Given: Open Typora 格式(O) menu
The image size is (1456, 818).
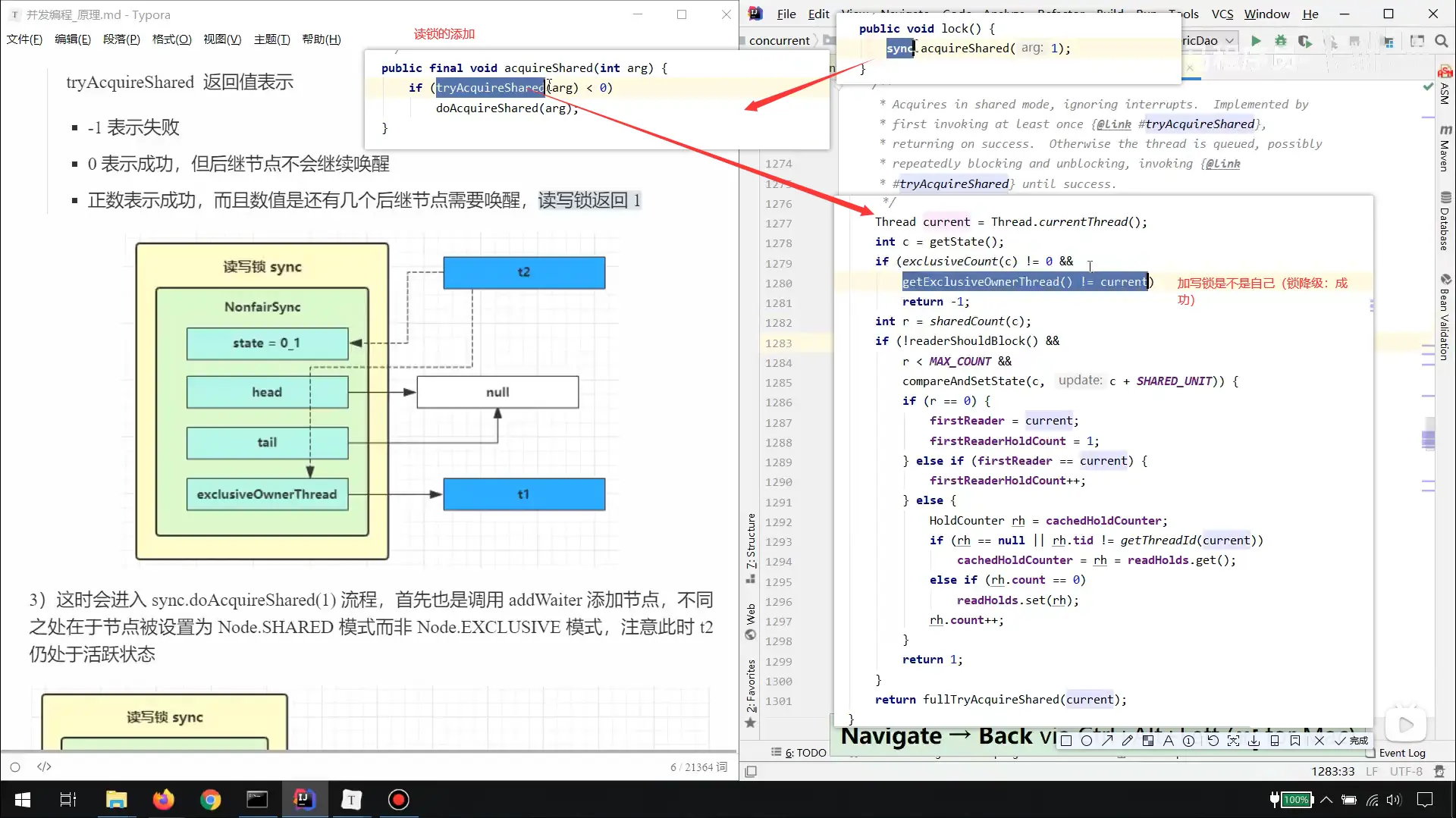Looking at the screenshot, I should (171, 39).
